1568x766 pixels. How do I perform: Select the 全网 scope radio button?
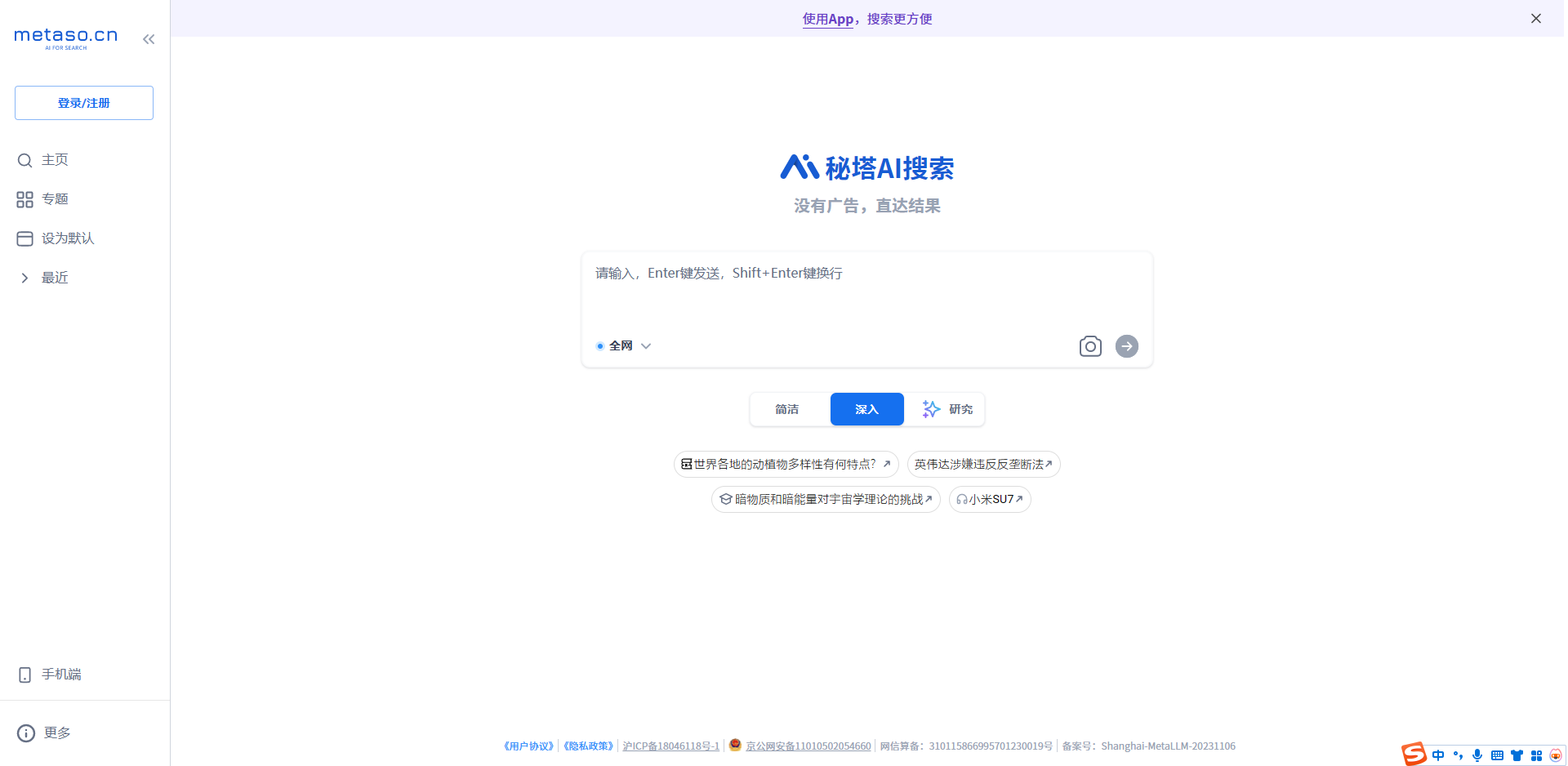[x=600, y=346]
